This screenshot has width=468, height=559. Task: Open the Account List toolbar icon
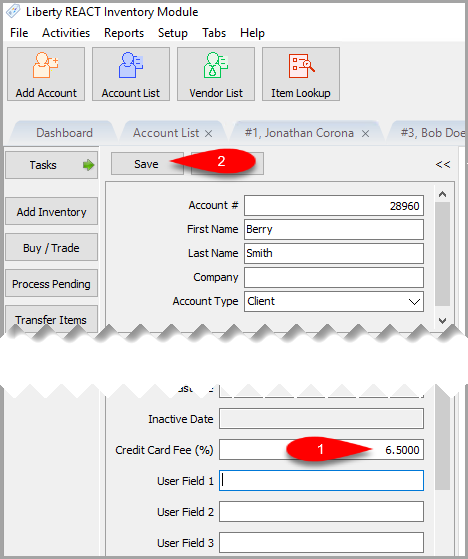[x=131, y=74]
